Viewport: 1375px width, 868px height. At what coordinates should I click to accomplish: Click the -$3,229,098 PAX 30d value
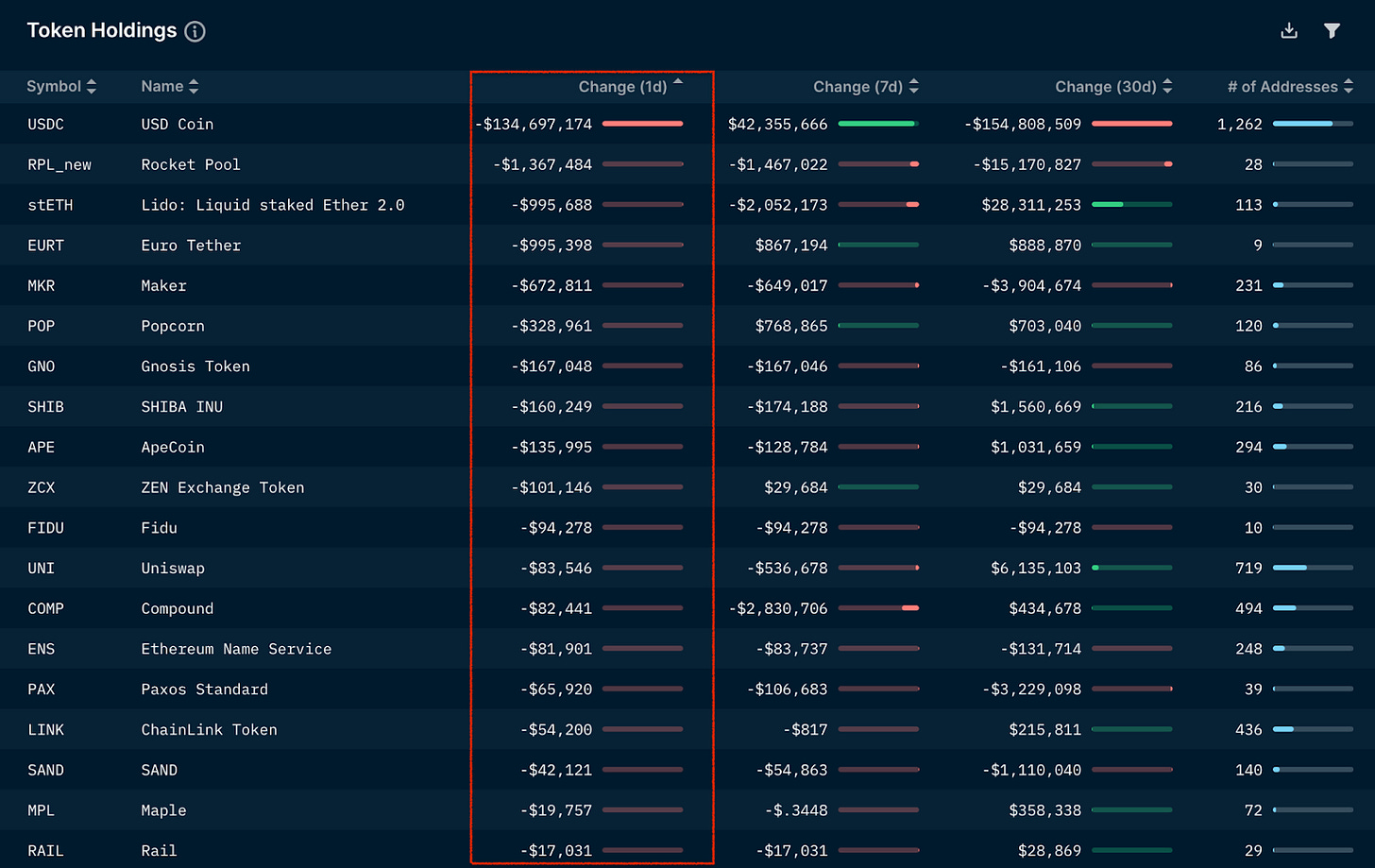[x=1031, y=689]
